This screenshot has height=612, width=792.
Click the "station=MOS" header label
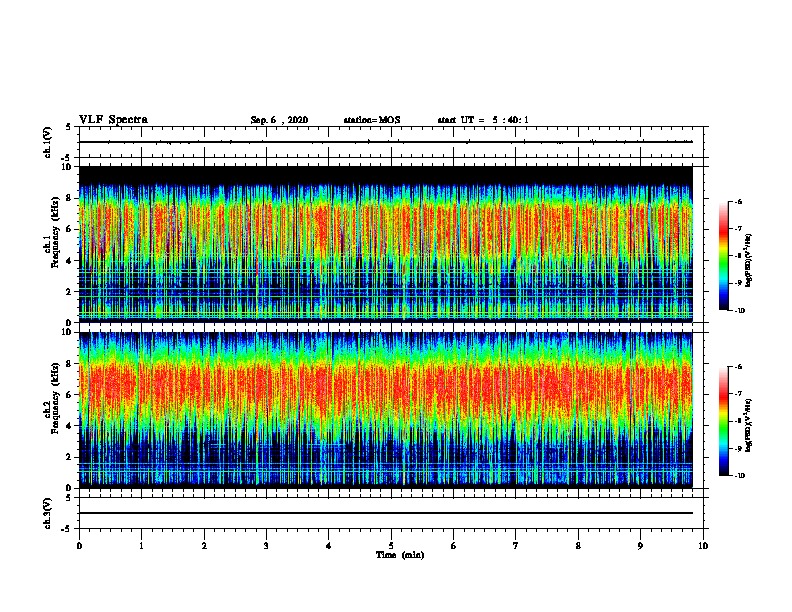coord(372,120)
